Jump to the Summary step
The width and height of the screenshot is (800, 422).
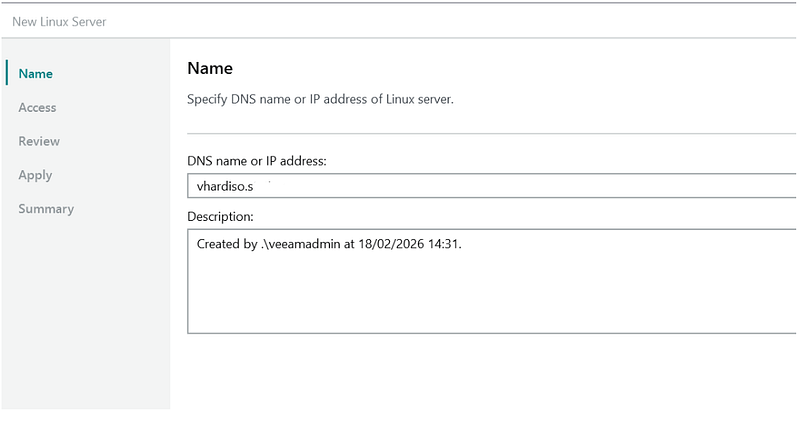pyautogui.click(x=46, y=209)
